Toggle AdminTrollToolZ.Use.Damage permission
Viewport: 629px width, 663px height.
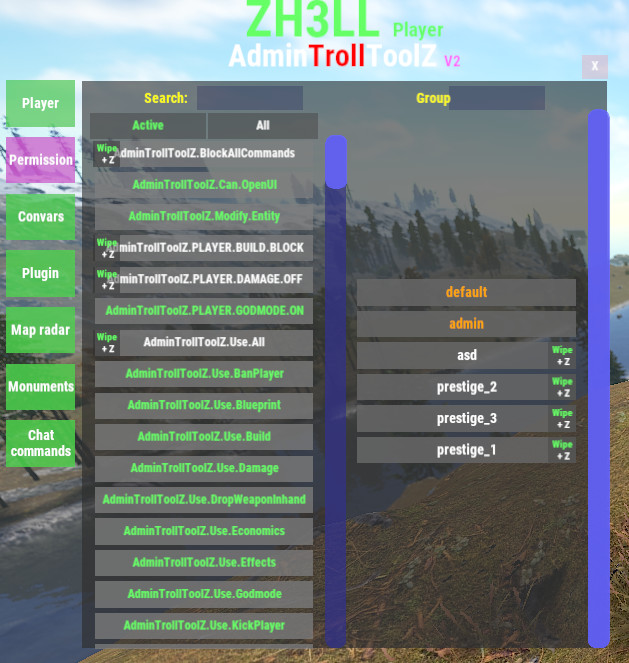(204, 468)
